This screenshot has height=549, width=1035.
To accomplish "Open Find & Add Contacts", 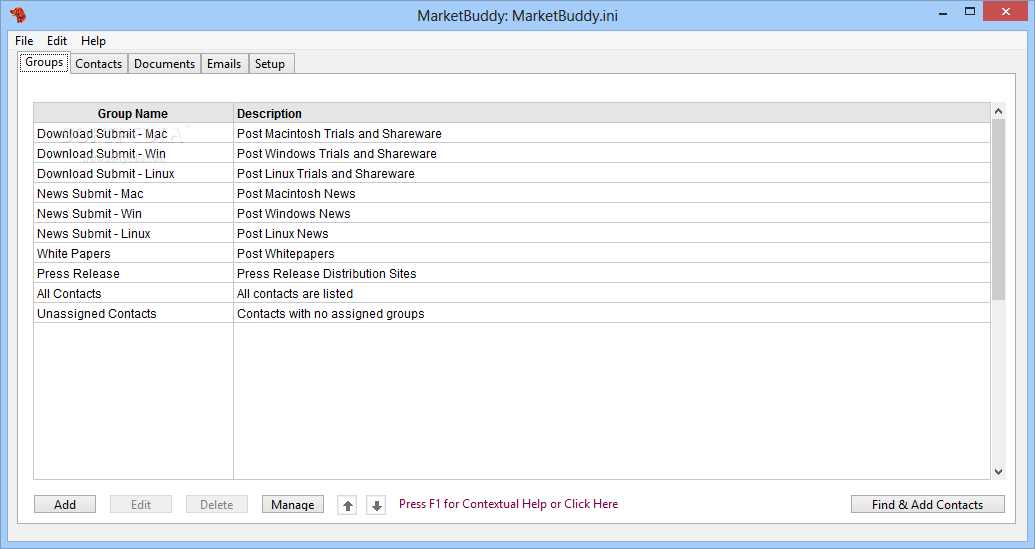I will (927, 505).
